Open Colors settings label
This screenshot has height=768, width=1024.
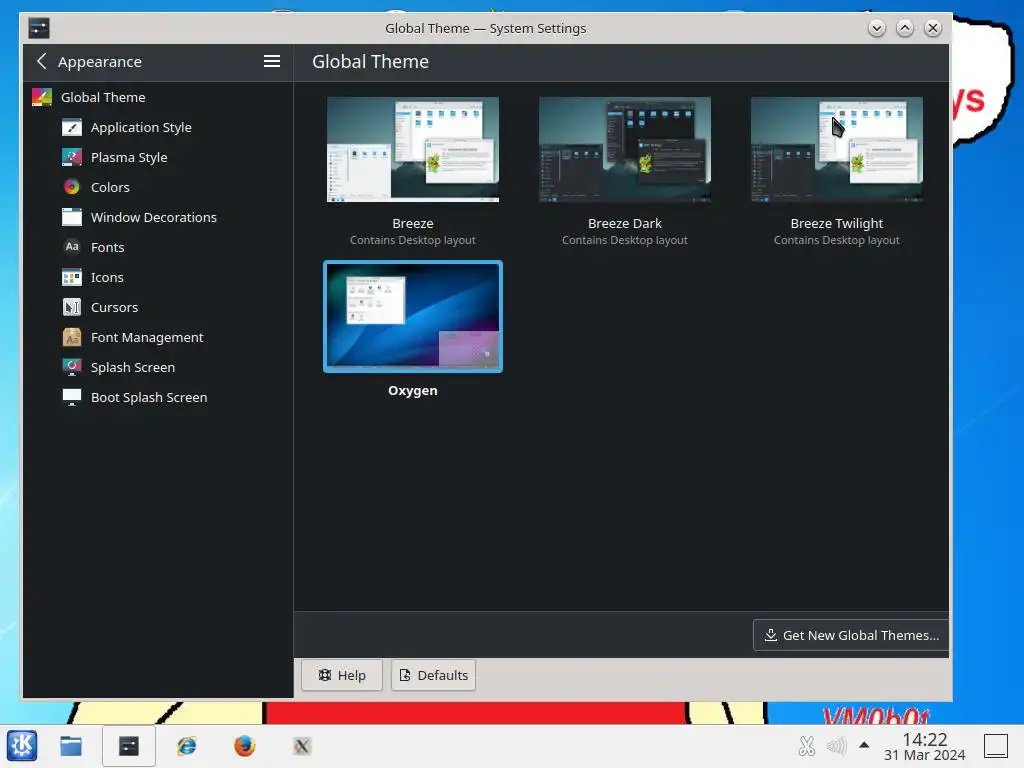(110, 187)
